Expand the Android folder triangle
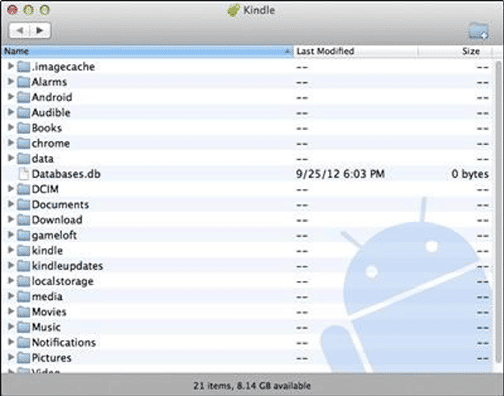This screenshot has height=396, width=504. tap(11, 97)
